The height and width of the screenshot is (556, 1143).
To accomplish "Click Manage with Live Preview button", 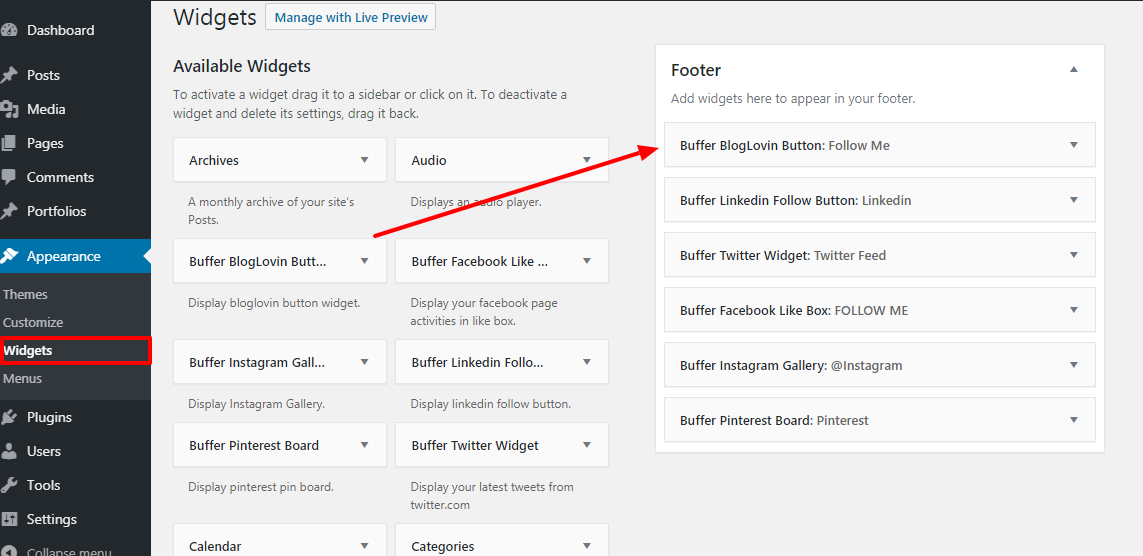I will pos(351,17).
